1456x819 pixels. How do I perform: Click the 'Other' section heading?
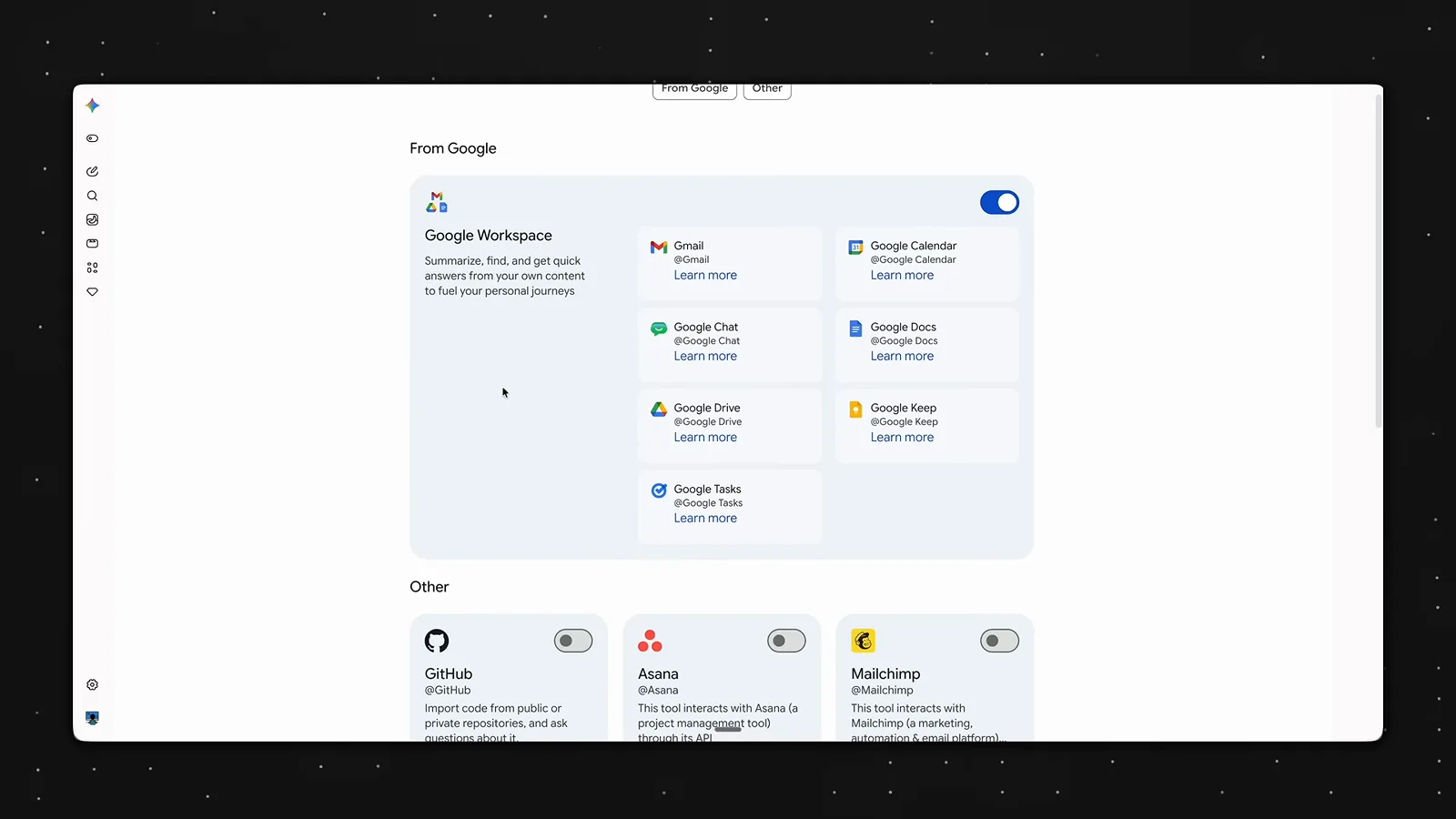coord(430,587)
